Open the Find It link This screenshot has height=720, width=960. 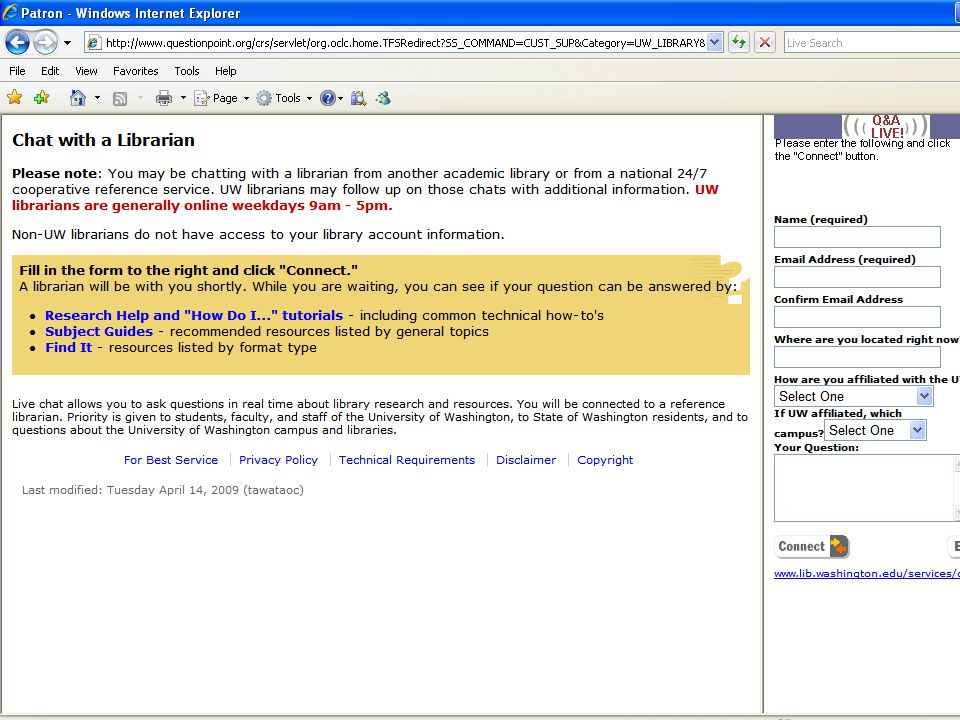[69, 347]
